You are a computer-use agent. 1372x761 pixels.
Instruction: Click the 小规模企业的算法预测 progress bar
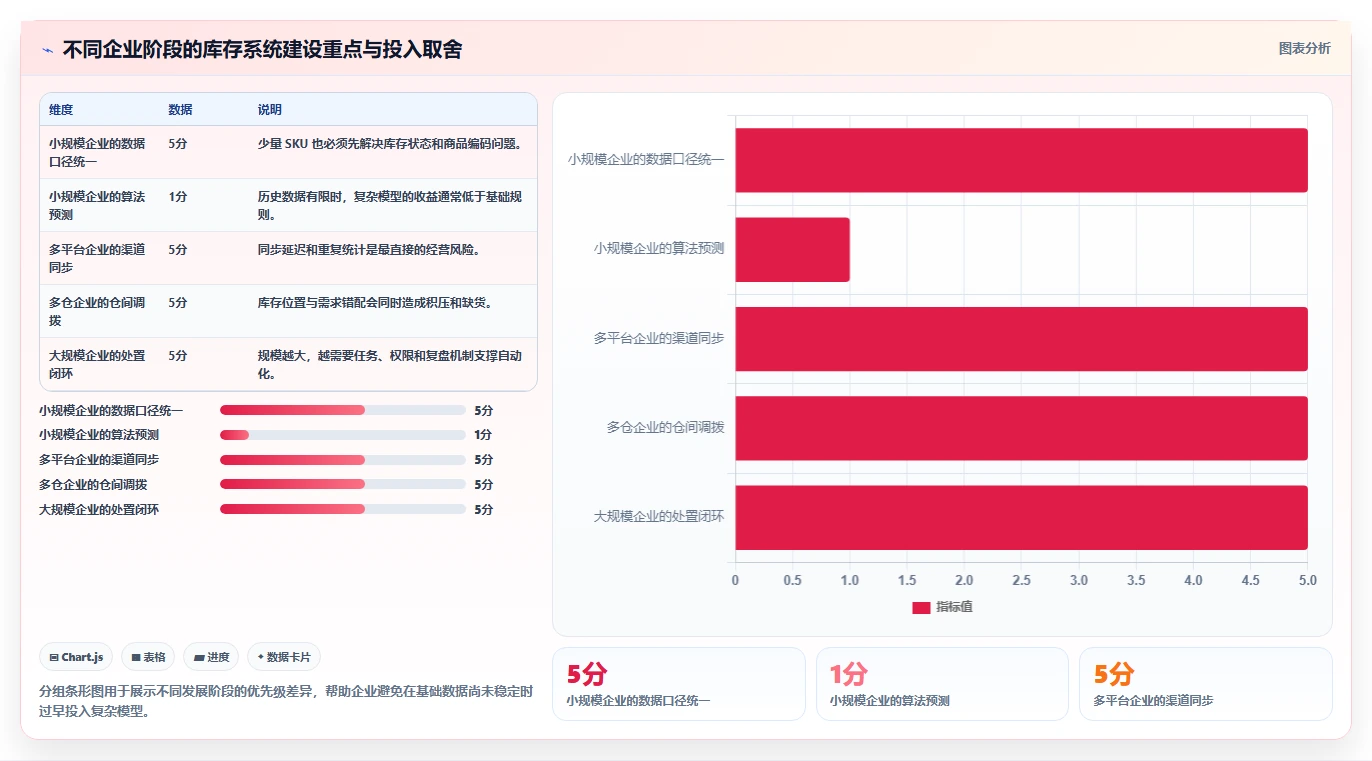[343, 435]
